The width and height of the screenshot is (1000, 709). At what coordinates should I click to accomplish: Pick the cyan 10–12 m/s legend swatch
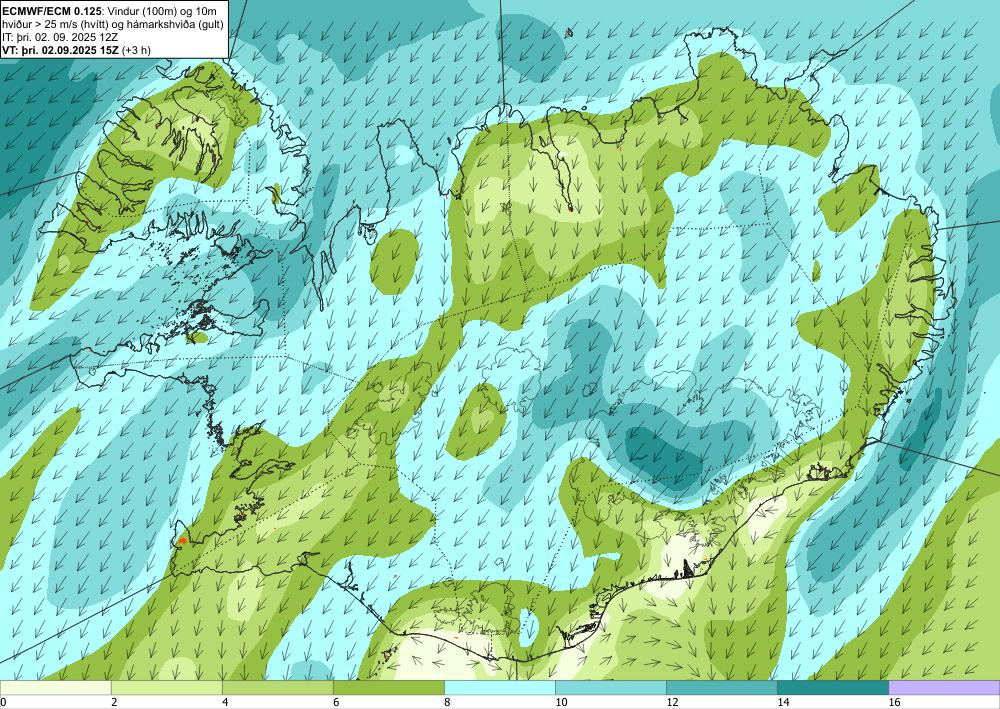tap(611, 687)
